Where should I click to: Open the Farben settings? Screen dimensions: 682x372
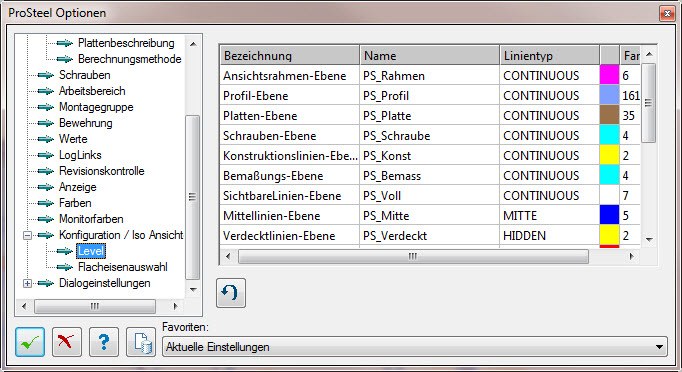pos(75,203)
